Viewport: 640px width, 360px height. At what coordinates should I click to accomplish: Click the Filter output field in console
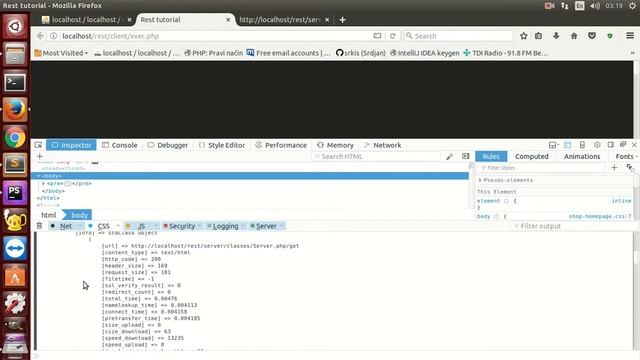pos(571,226)
